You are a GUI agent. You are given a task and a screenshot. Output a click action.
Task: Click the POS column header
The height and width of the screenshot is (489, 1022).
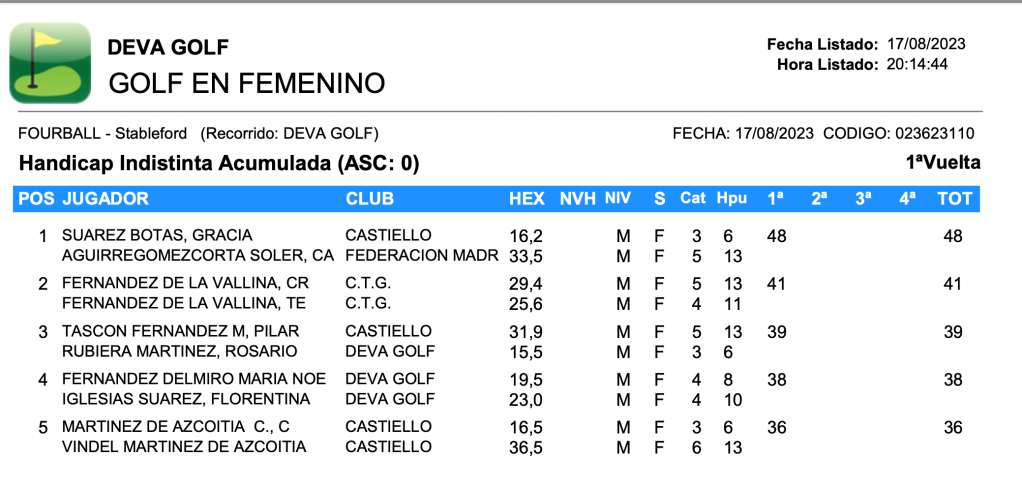pos(36,199)
